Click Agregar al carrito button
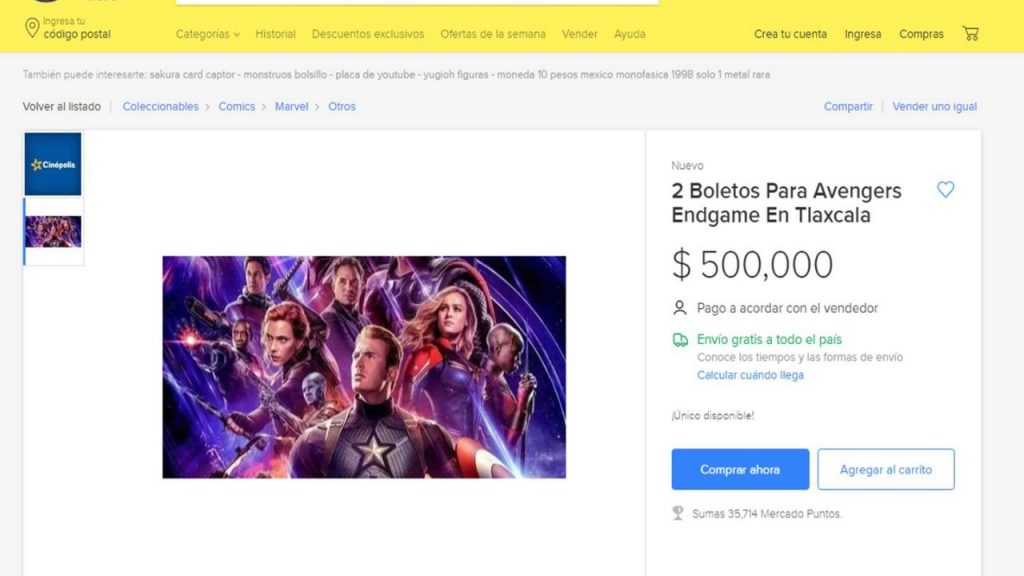Viewport: 1024px width, 576px height. [x=885, y=469]
